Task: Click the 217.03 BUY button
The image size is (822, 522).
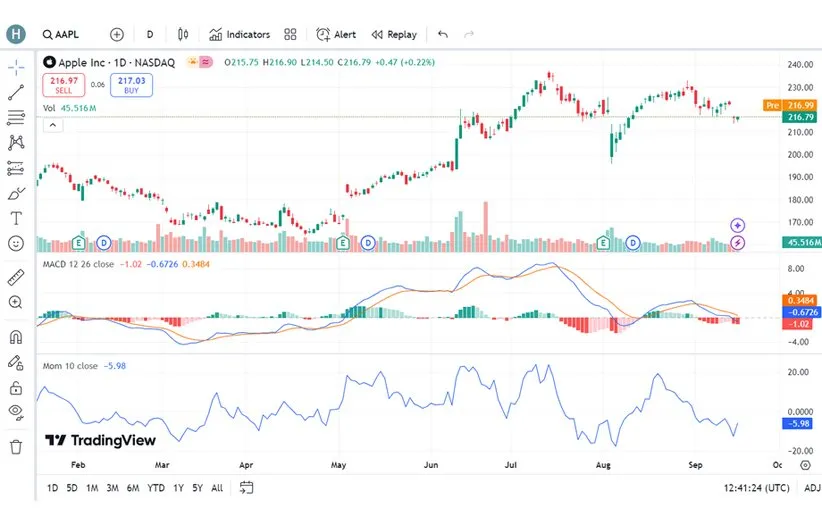Action: coord(131,86)
